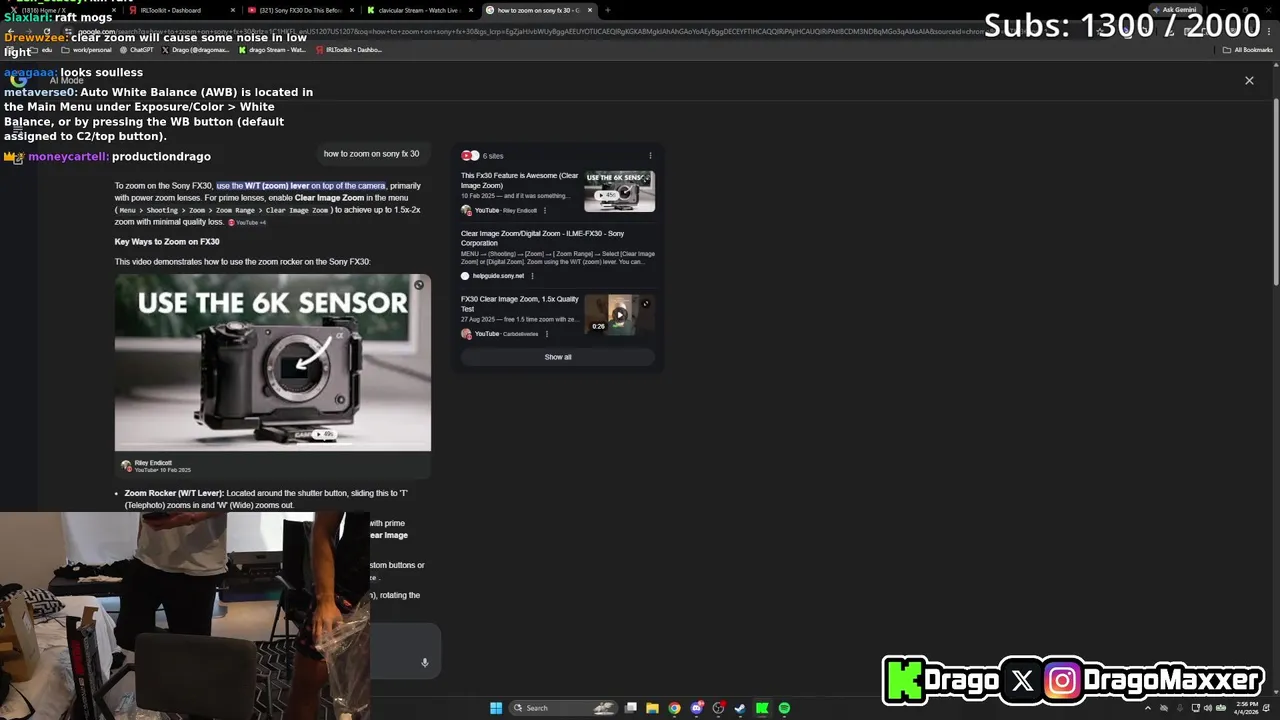
Task: Play the main 'USE THE 6K SENSOR' video
Action: coord(273,363)
